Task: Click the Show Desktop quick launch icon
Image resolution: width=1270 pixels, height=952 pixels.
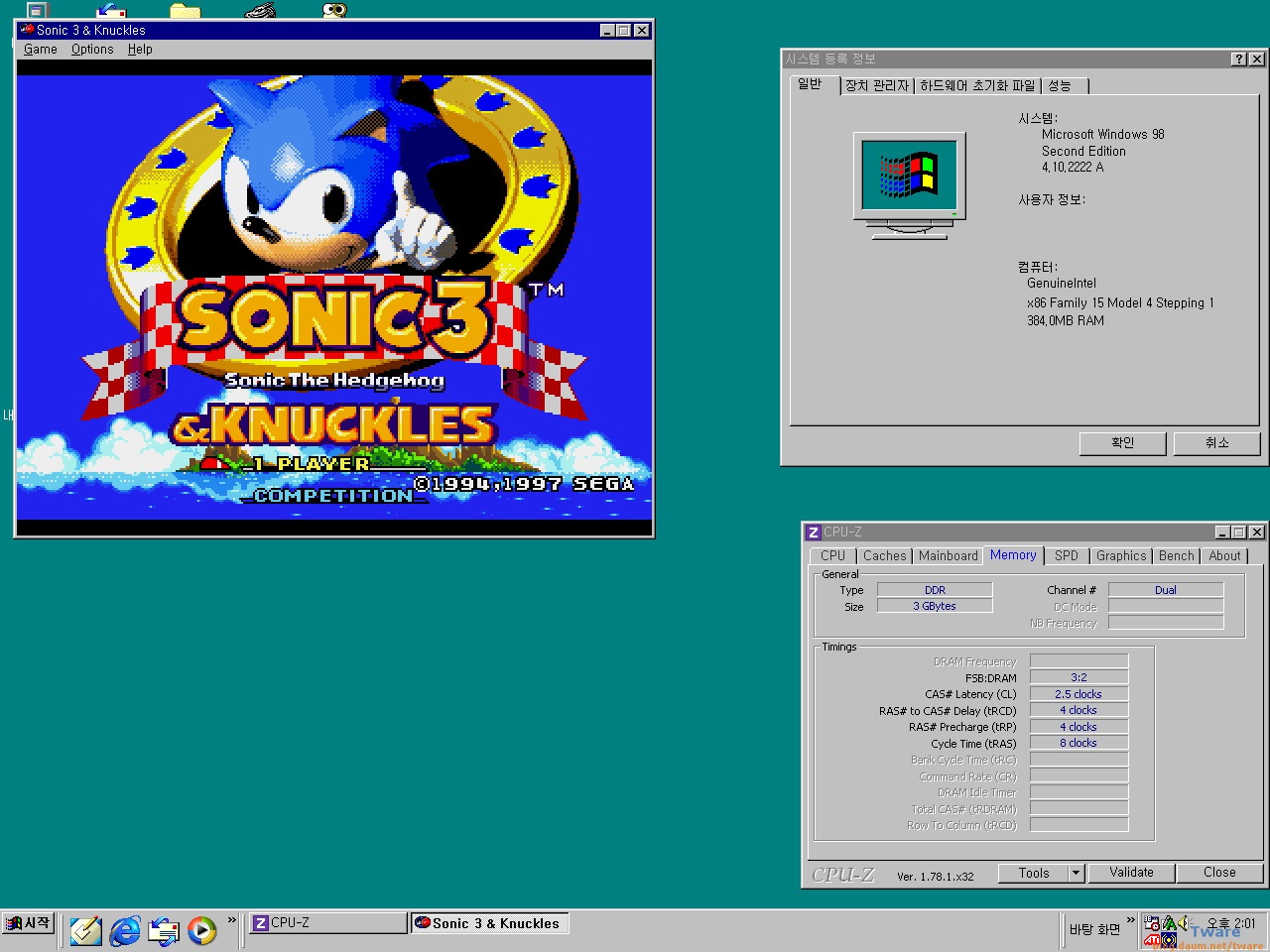Action: (x=85, y=930)
